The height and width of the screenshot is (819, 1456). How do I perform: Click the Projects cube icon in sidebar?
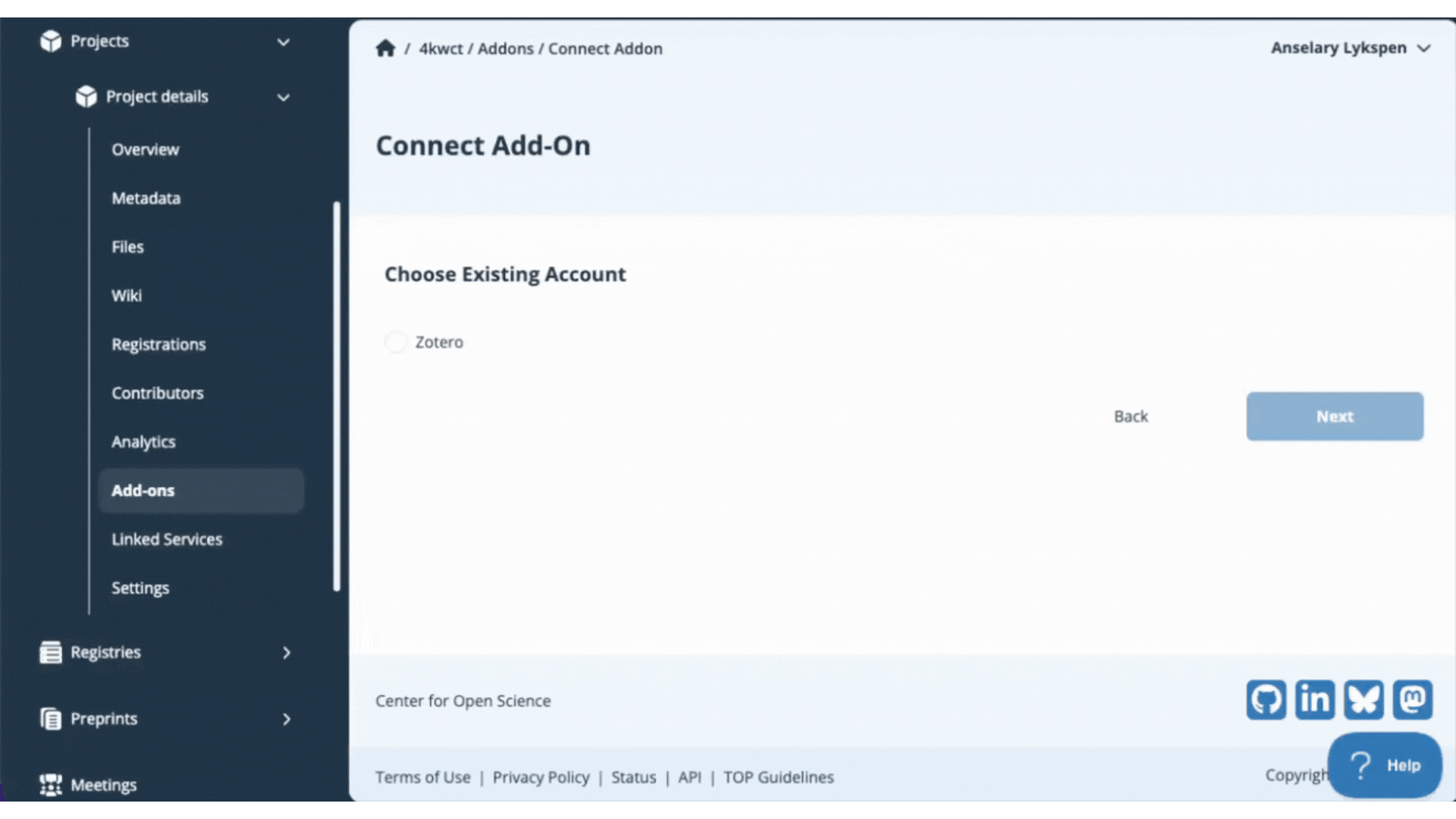pos(51,41)
